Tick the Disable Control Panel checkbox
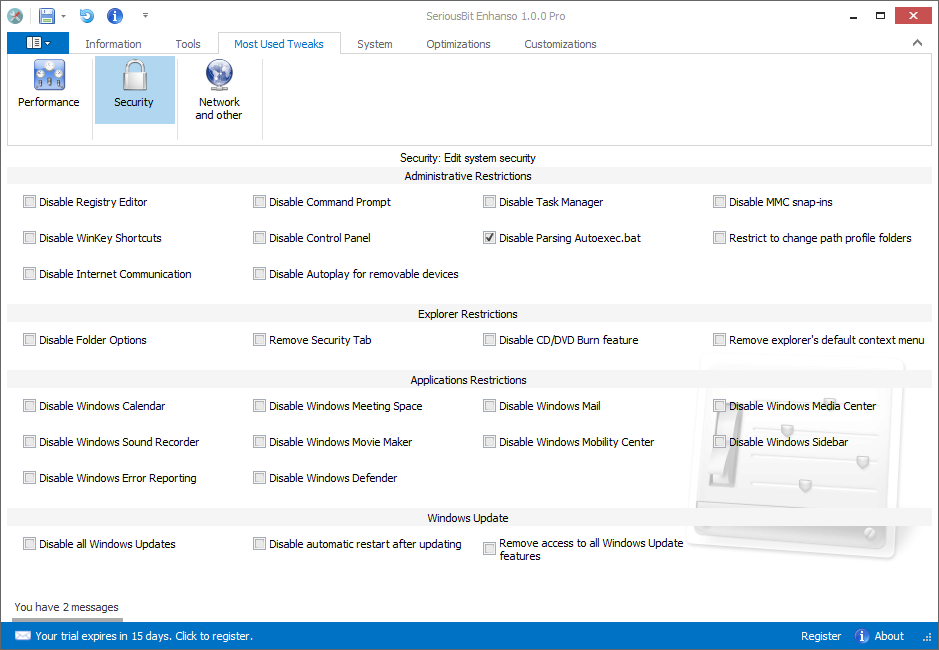Screen dimensions: 939x650 (x=259, y=238)
